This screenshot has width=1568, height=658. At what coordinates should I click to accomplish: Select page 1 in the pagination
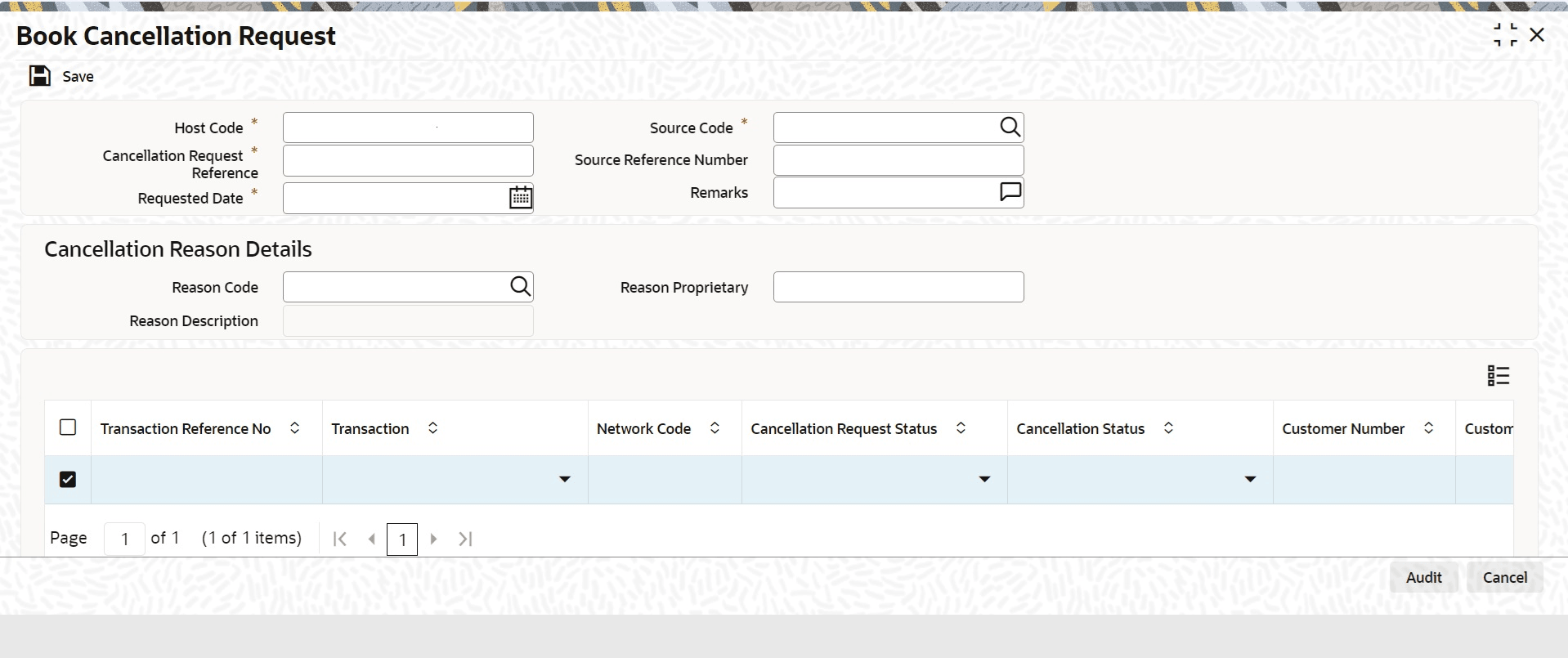point(402,539)
